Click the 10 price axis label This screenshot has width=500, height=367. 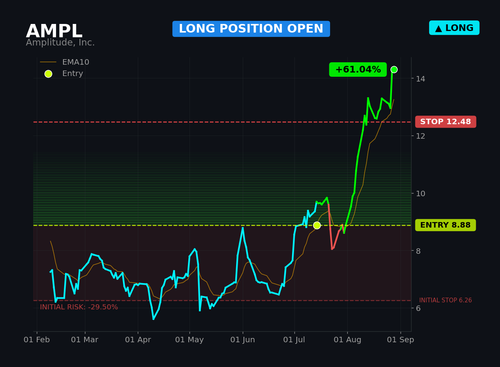pyautogui.click(x=420, y=194)
